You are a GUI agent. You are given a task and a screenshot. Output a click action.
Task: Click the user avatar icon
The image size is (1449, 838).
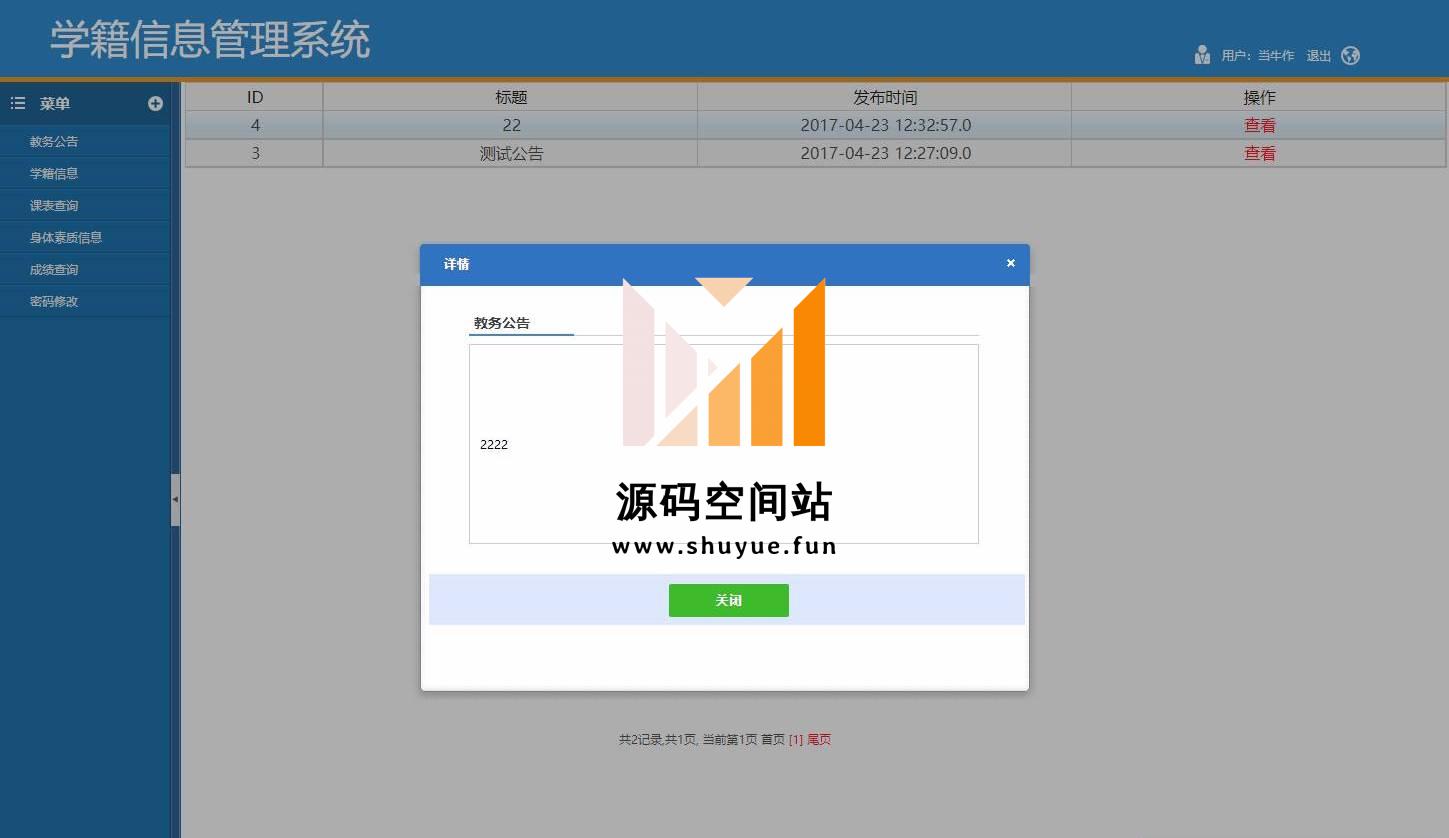(x=1202, y=55)
